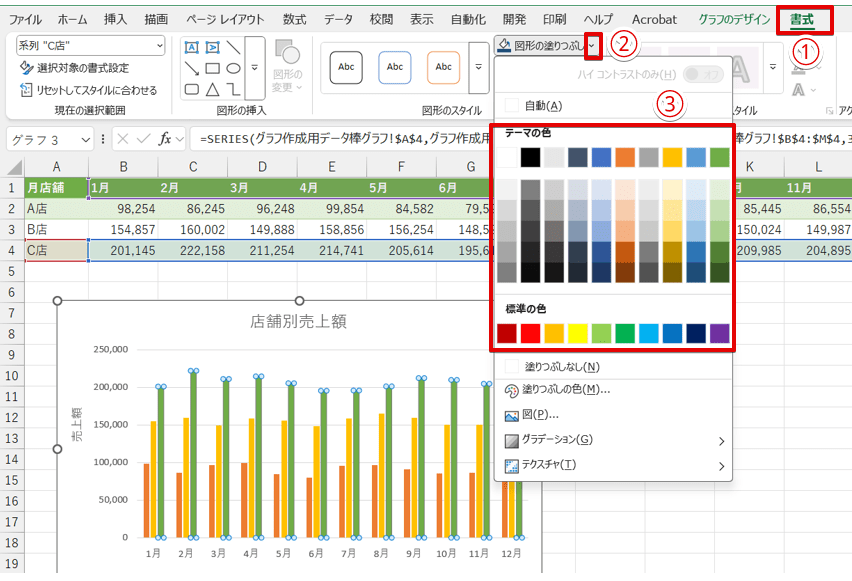Expand the テクスチャ submenu
This screenshot has width=852, height=581.
pos(549,465)
